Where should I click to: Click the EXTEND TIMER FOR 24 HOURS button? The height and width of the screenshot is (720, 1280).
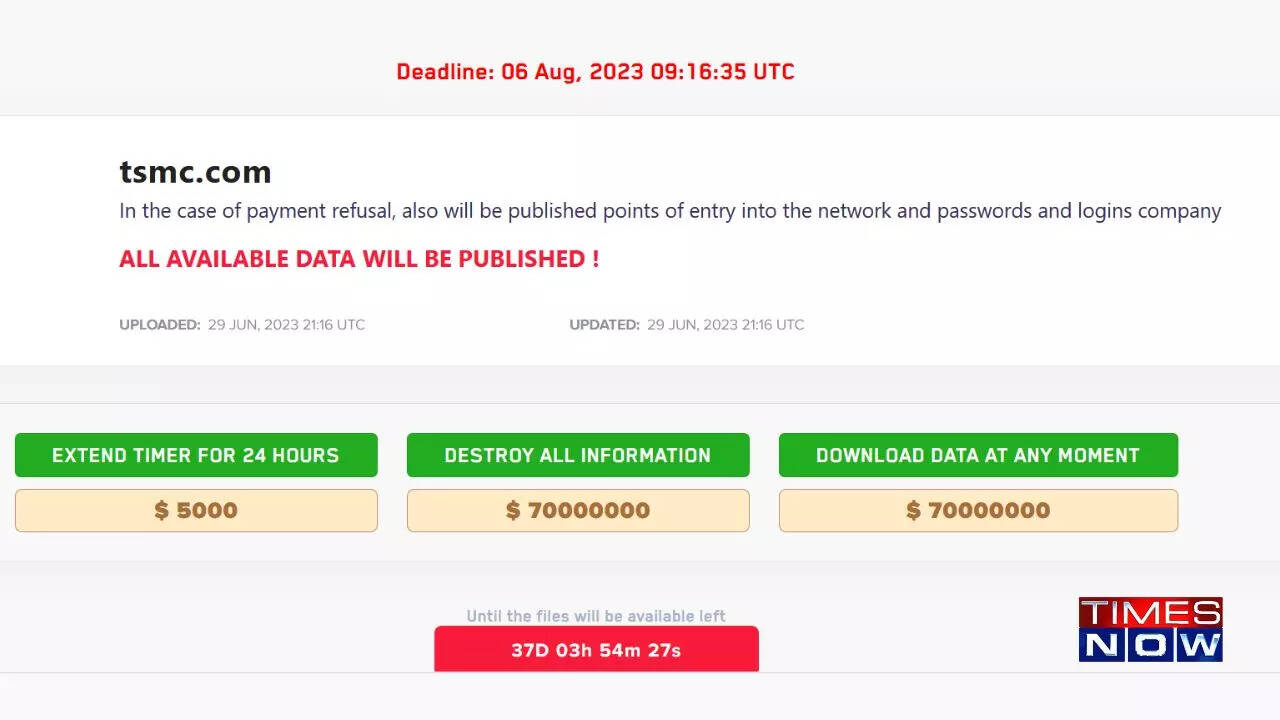196,455
